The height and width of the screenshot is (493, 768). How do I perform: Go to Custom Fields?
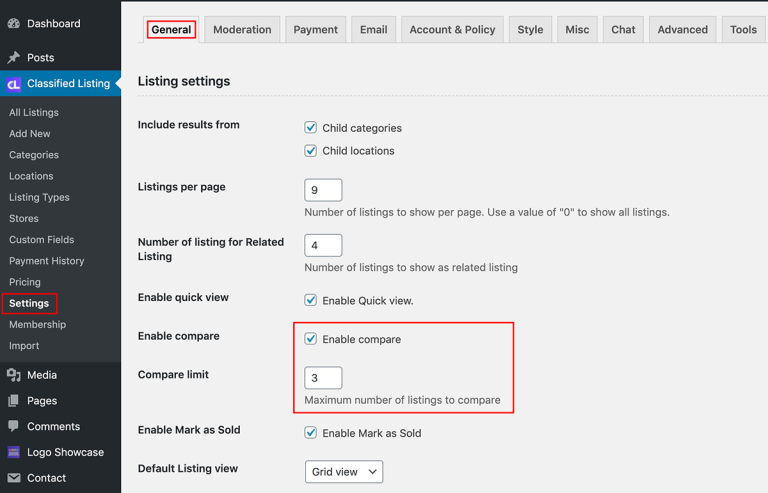pyautogui.click(x=42, y=239)
